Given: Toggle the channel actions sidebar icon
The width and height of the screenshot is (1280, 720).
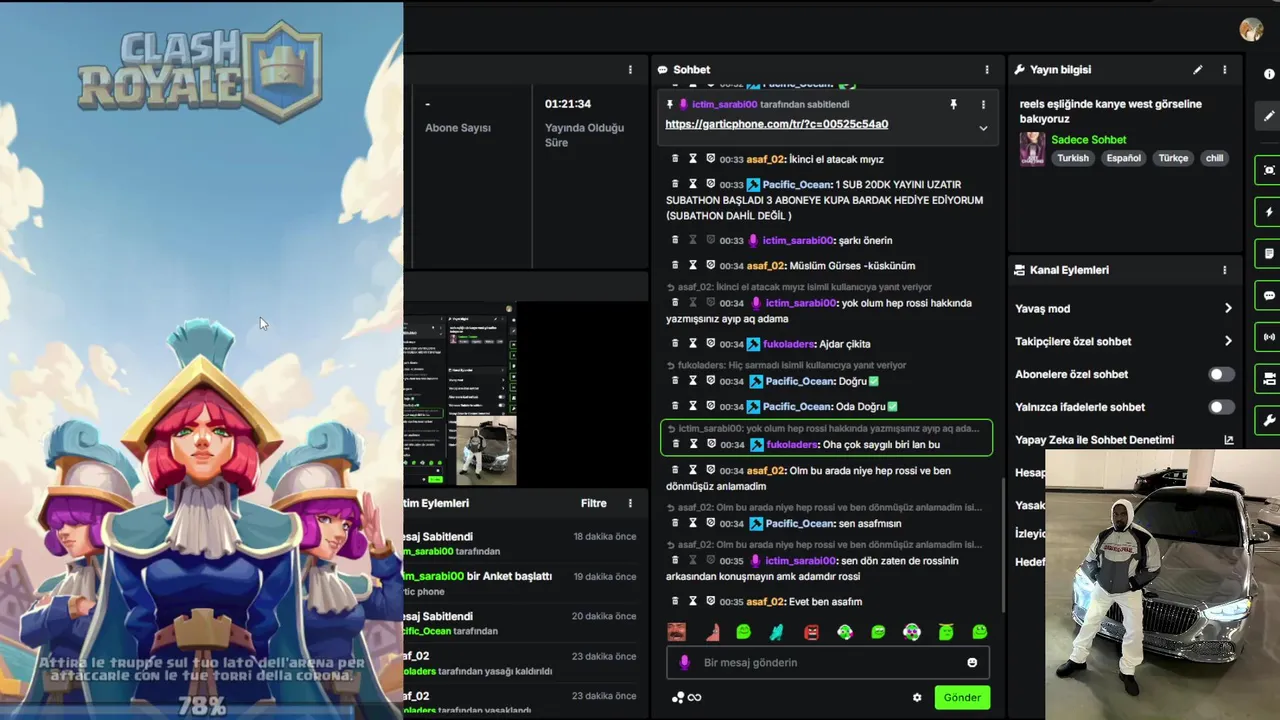Looking at the screenshot, I should pos(1269,379).
